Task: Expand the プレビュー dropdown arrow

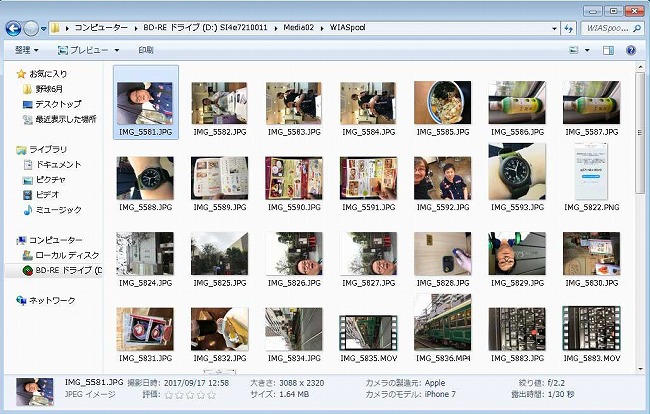Action: 116,49
